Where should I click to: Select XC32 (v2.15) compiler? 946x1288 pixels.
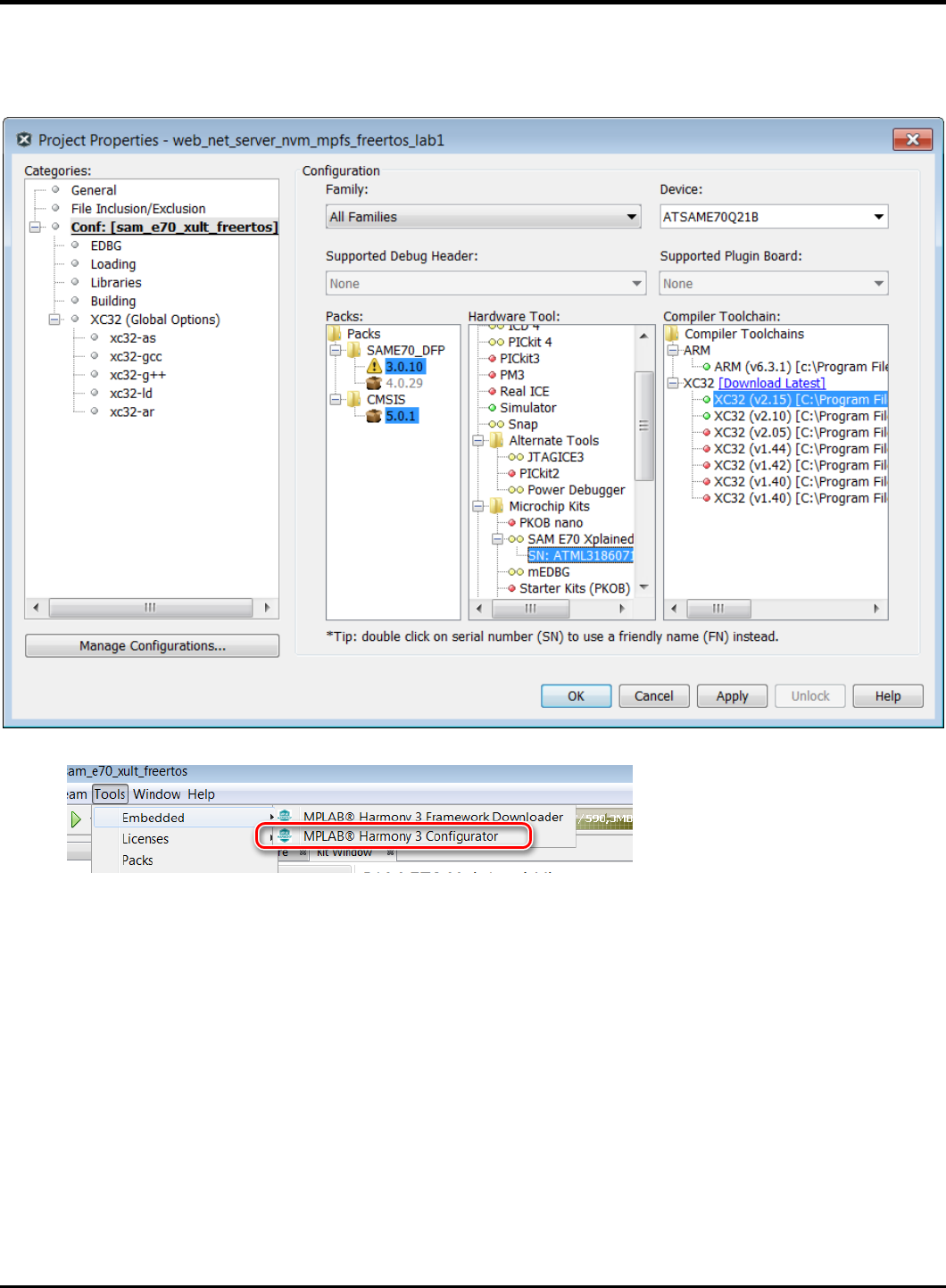(x=801, y=400)
